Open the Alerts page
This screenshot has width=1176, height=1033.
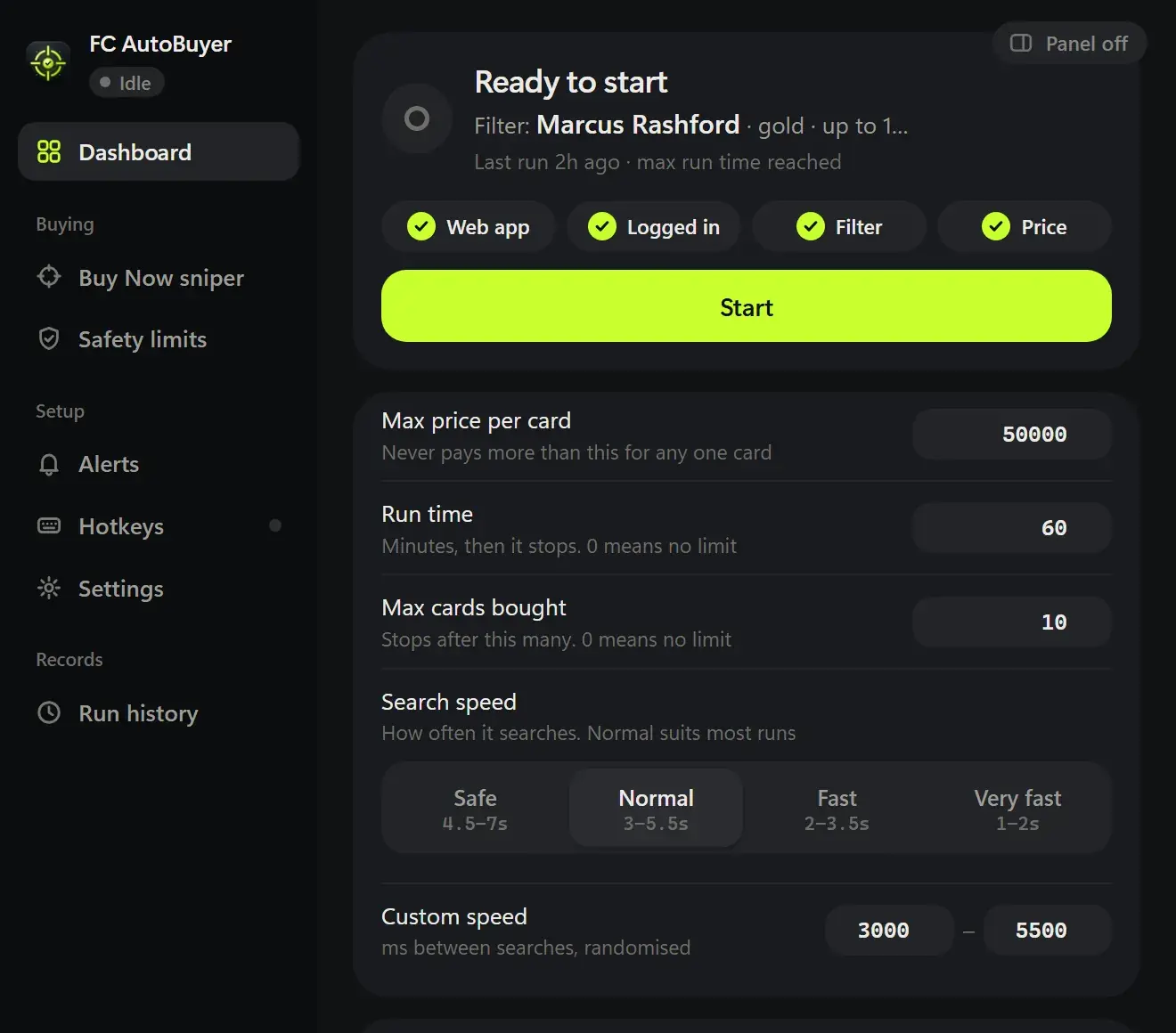click(x=159, y=464)
